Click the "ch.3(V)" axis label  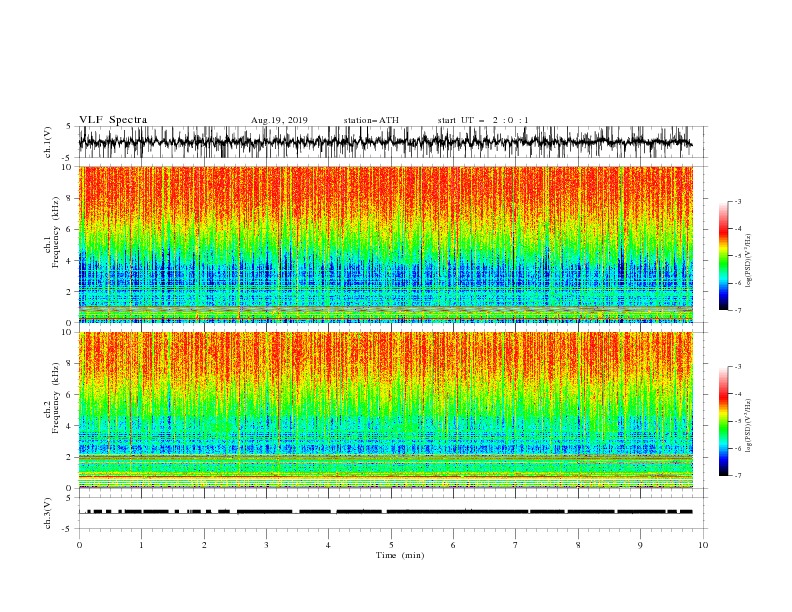tap(48, 513)
